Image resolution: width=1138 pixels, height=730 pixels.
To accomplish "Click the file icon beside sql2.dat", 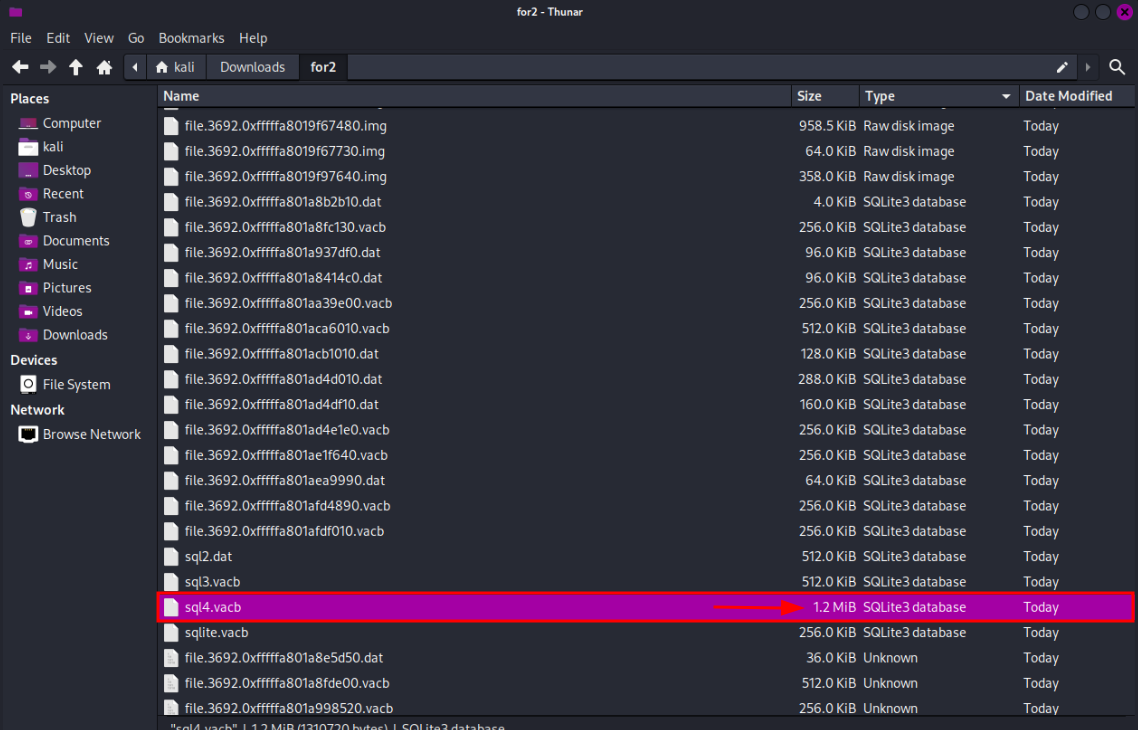I will point(171,557).
